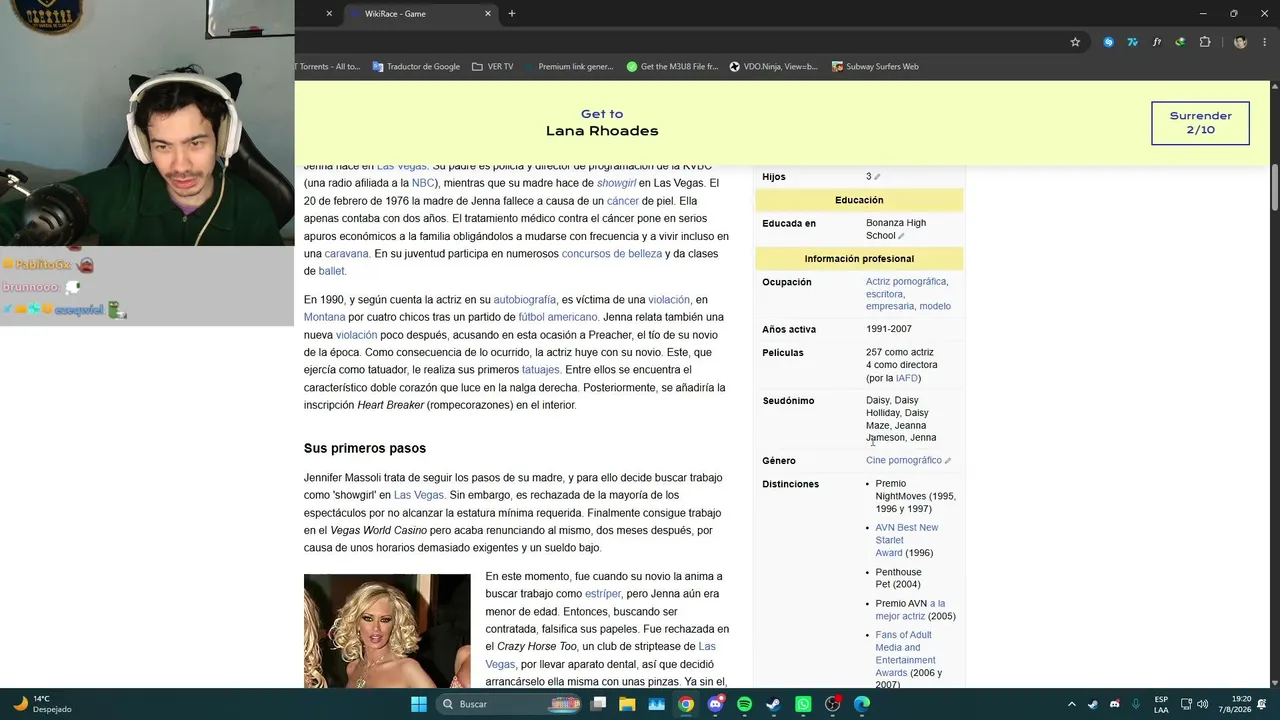Open the Windows Start menu
The image size is (1280, 720).
[419, 704]
